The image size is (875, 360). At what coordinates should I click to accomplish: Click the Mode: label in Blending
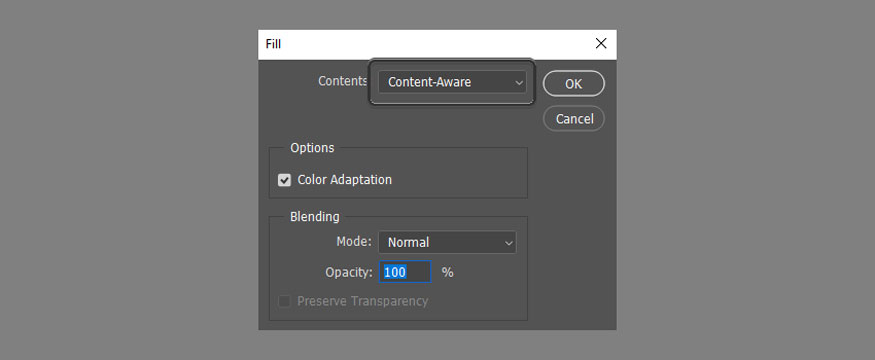354,242
